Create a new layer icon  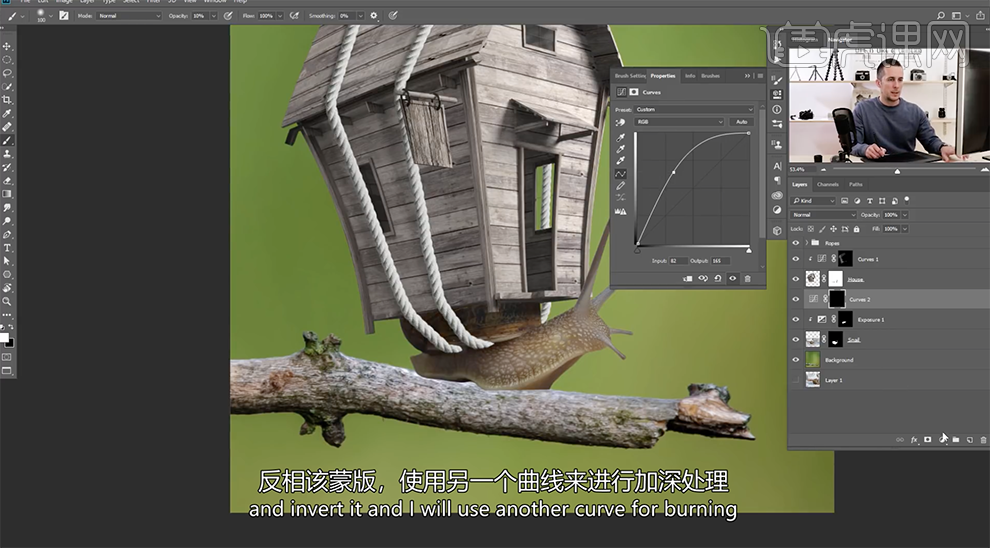click(x=970, y=440)
